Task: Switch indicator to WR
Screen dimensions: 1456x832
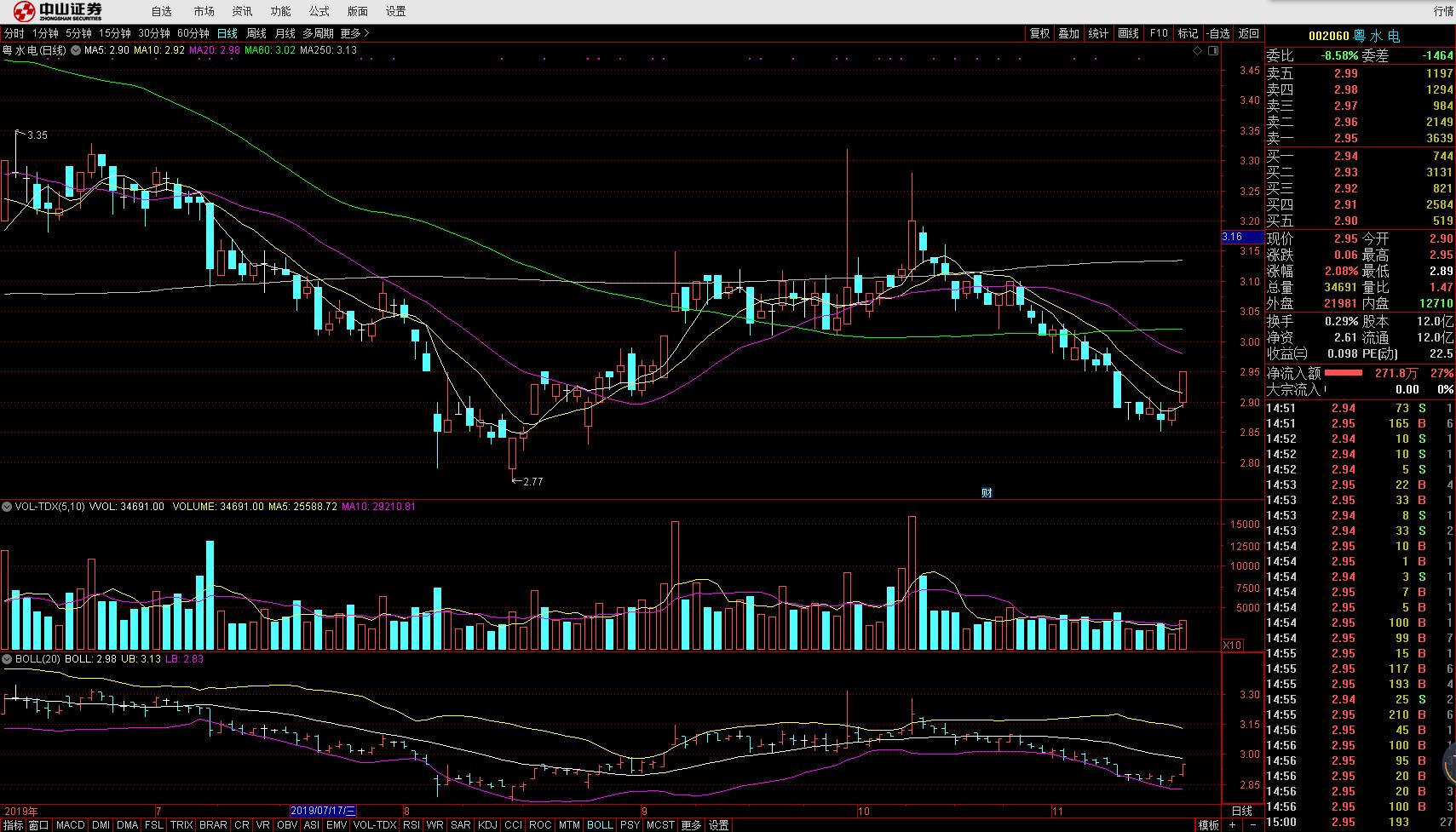Action: [x=435, y=825]
